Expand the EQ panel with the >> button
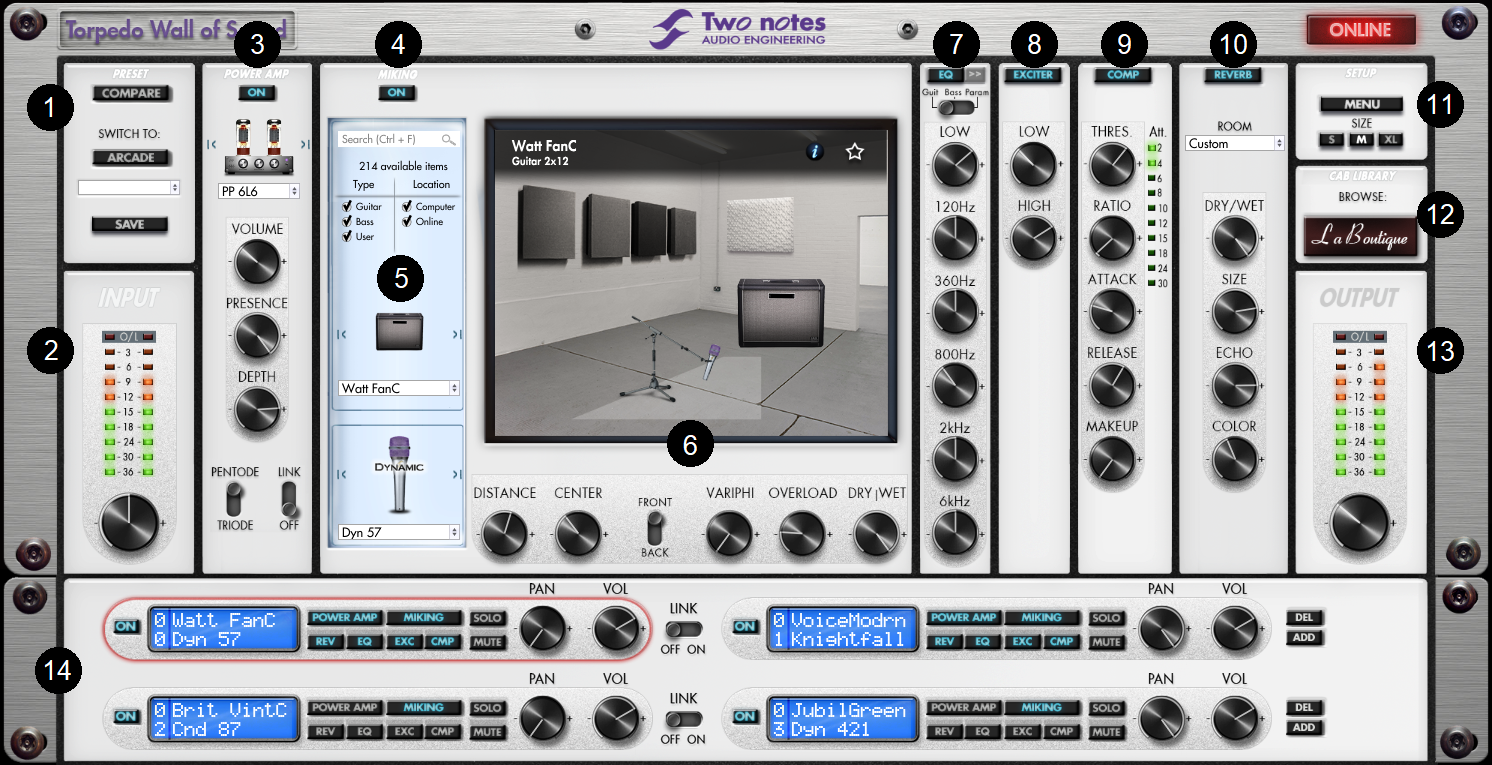This screenshot has height=765, width=1492. coord(975,74)
